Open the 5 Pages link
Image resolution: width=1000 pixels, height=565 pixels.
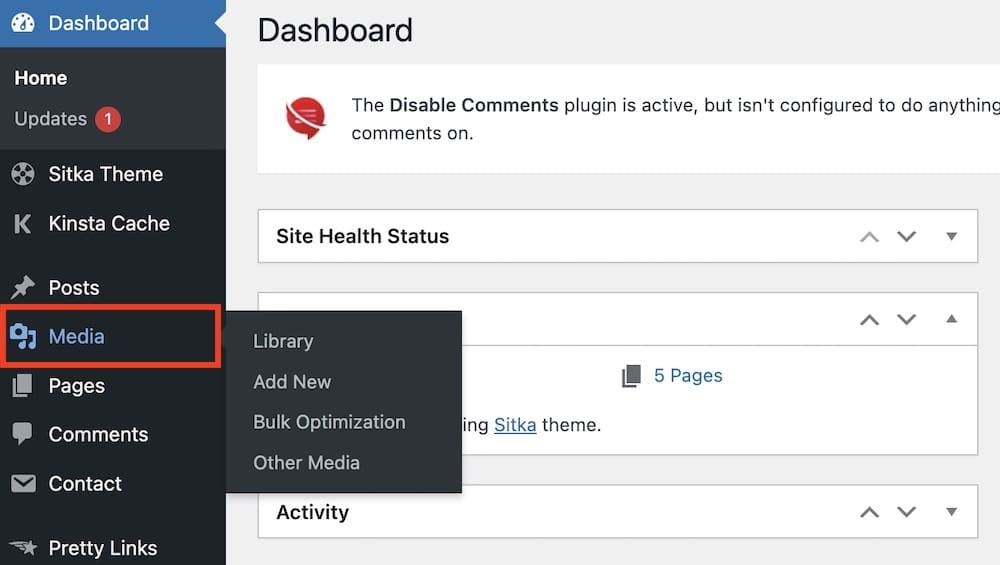point(688,376)
